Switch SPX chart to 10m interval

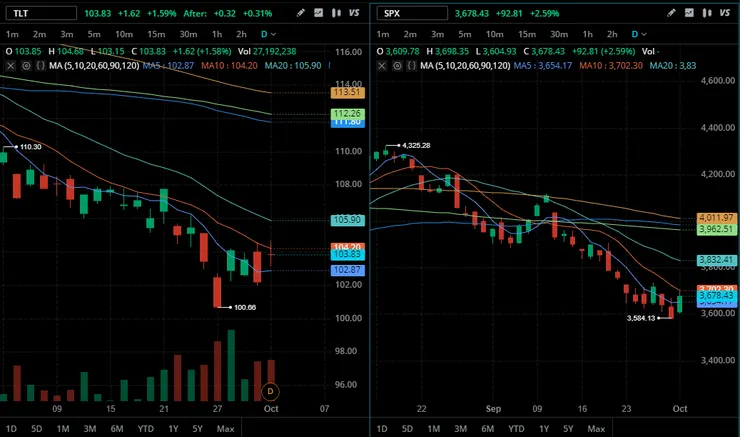coord(495,34)
